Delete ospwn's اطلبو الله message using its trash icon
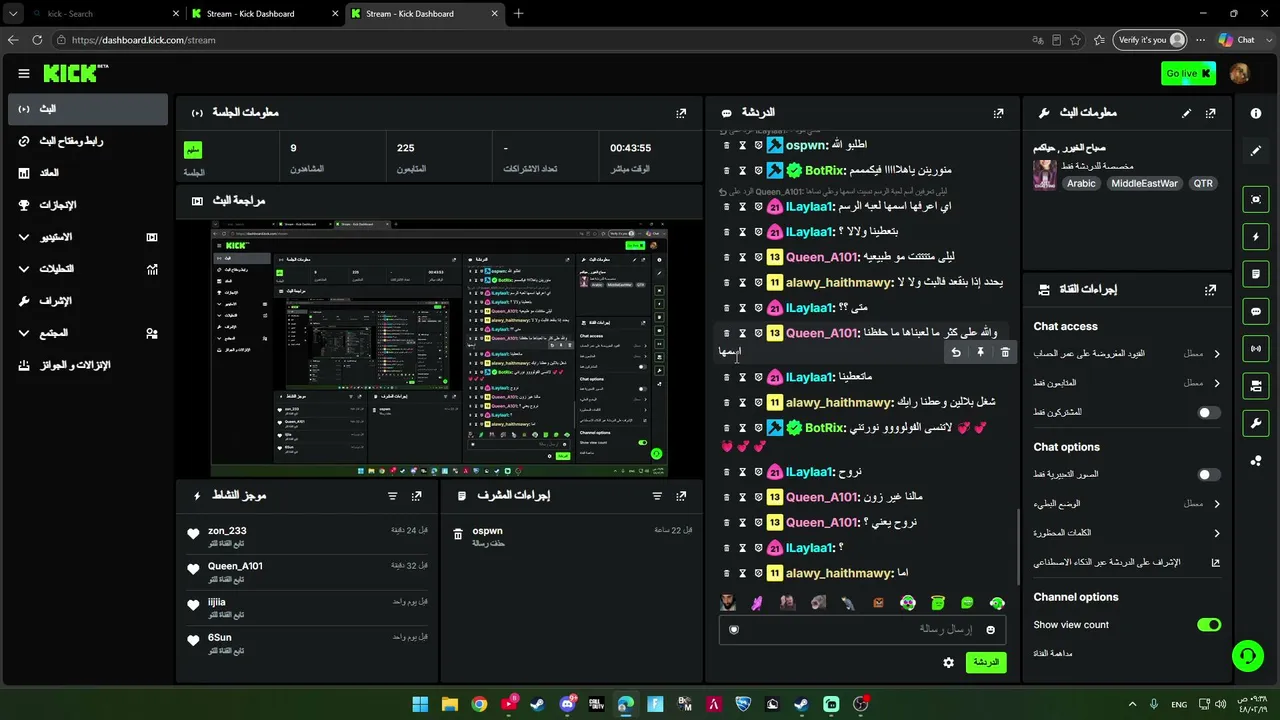The width and height of the screenshot is (1280, 720). tap(727, 146)
